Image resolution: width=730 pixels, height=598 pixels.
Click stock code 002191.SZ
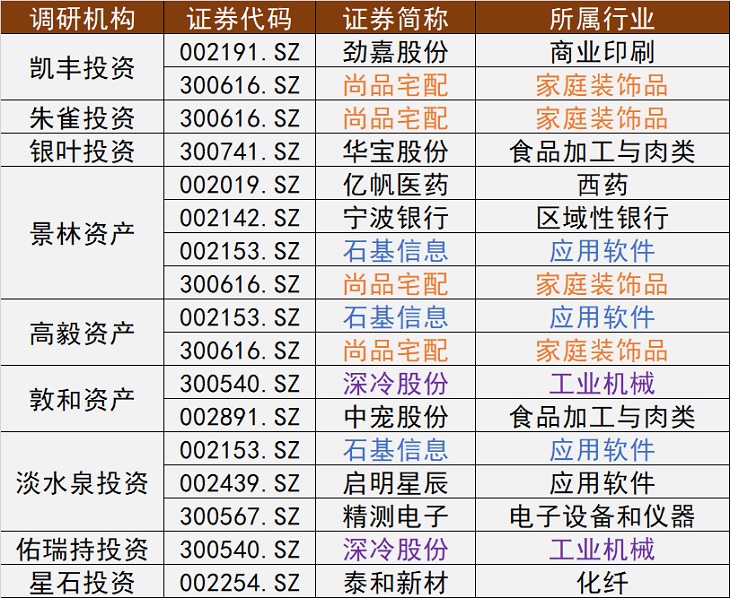coord(239,51)
